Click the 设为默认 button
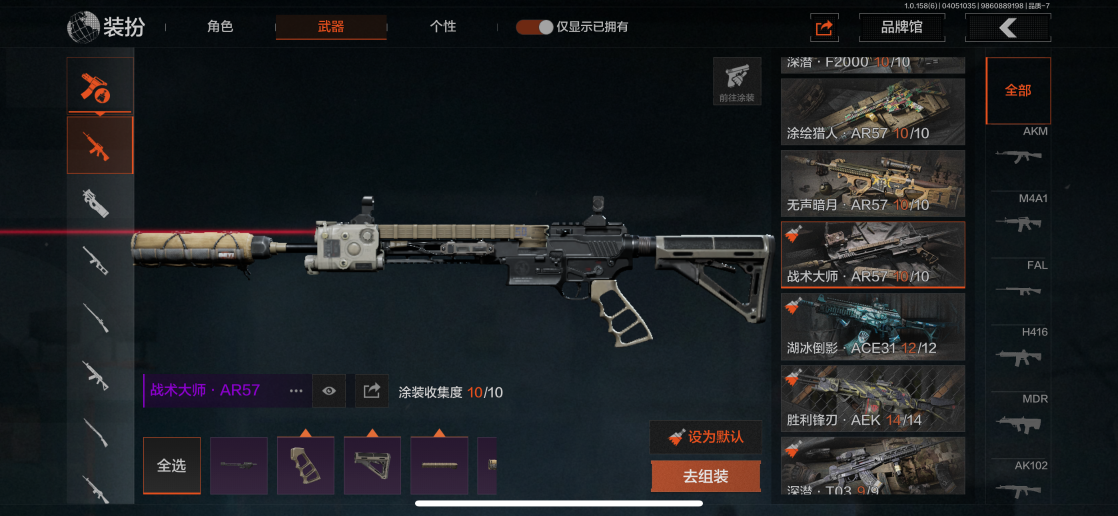1118x516 pixels. pos(705,437)
